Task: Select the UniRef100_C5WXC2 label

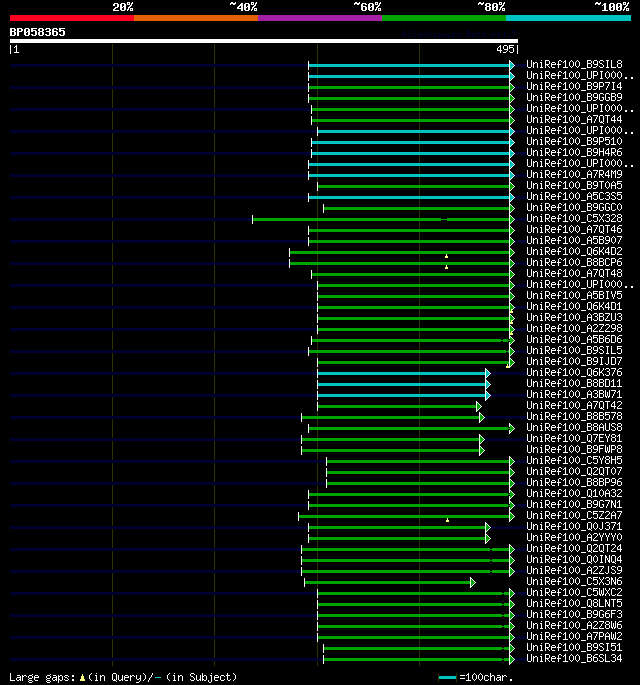Action: point(574,593)
